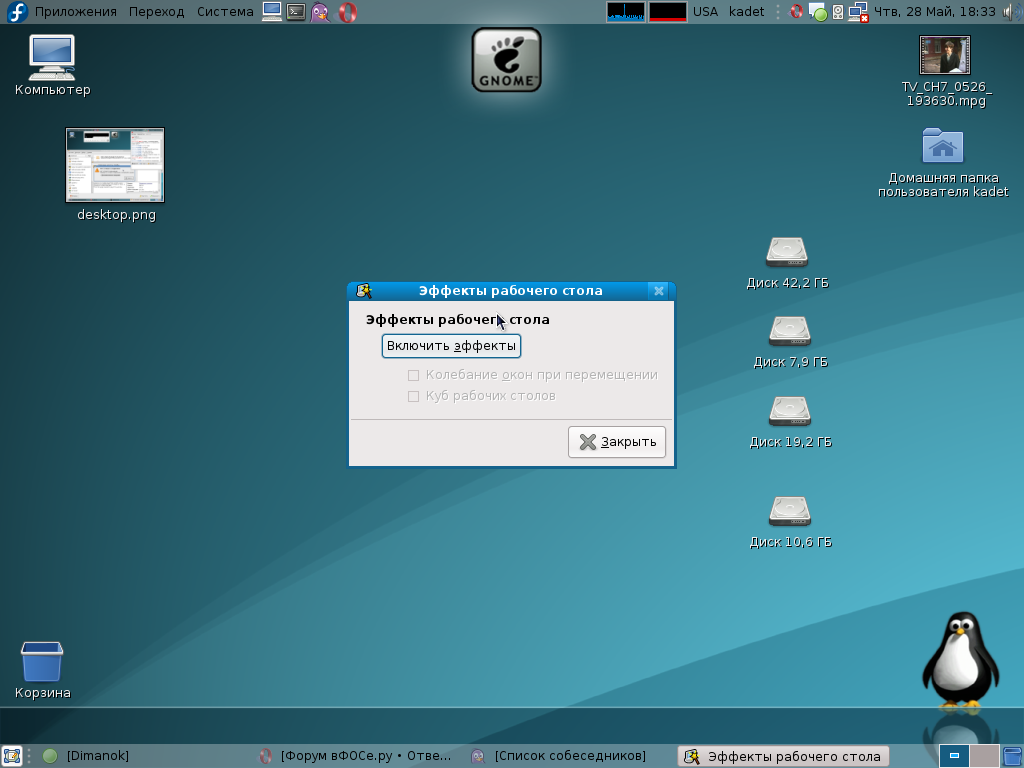Open the Система menu
Image resolution: width=1024 pixels, height=768 pixels.
coord(225,12)
